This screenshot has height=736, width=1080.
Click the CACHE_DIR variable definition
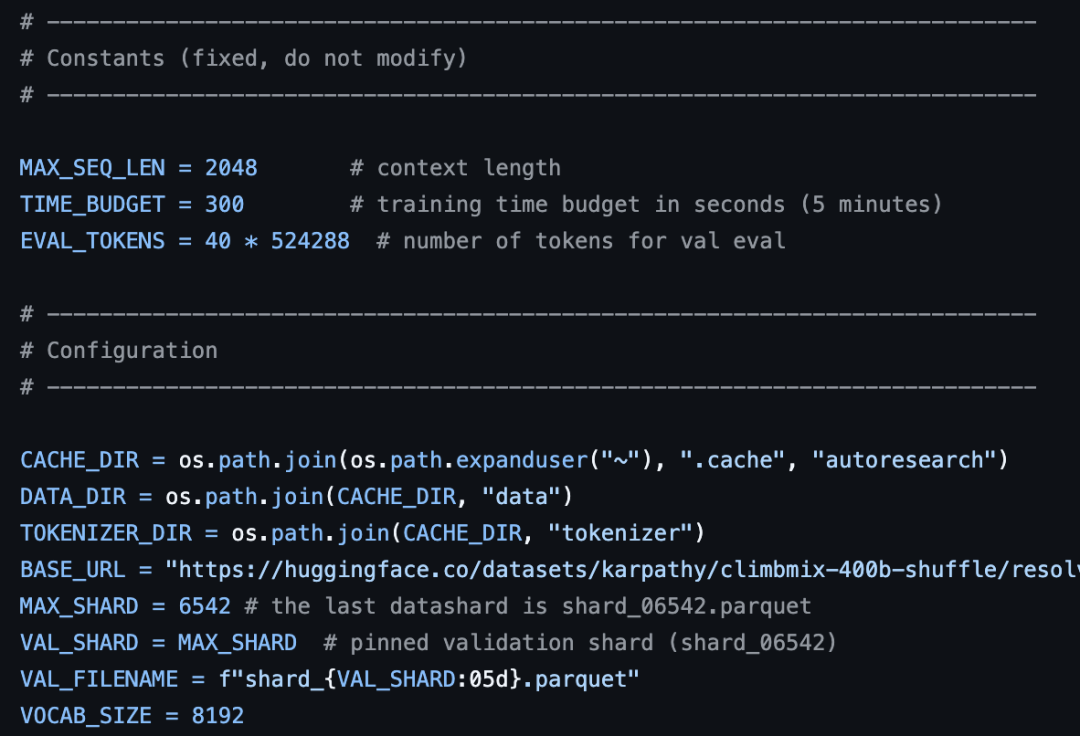(79, 460)
